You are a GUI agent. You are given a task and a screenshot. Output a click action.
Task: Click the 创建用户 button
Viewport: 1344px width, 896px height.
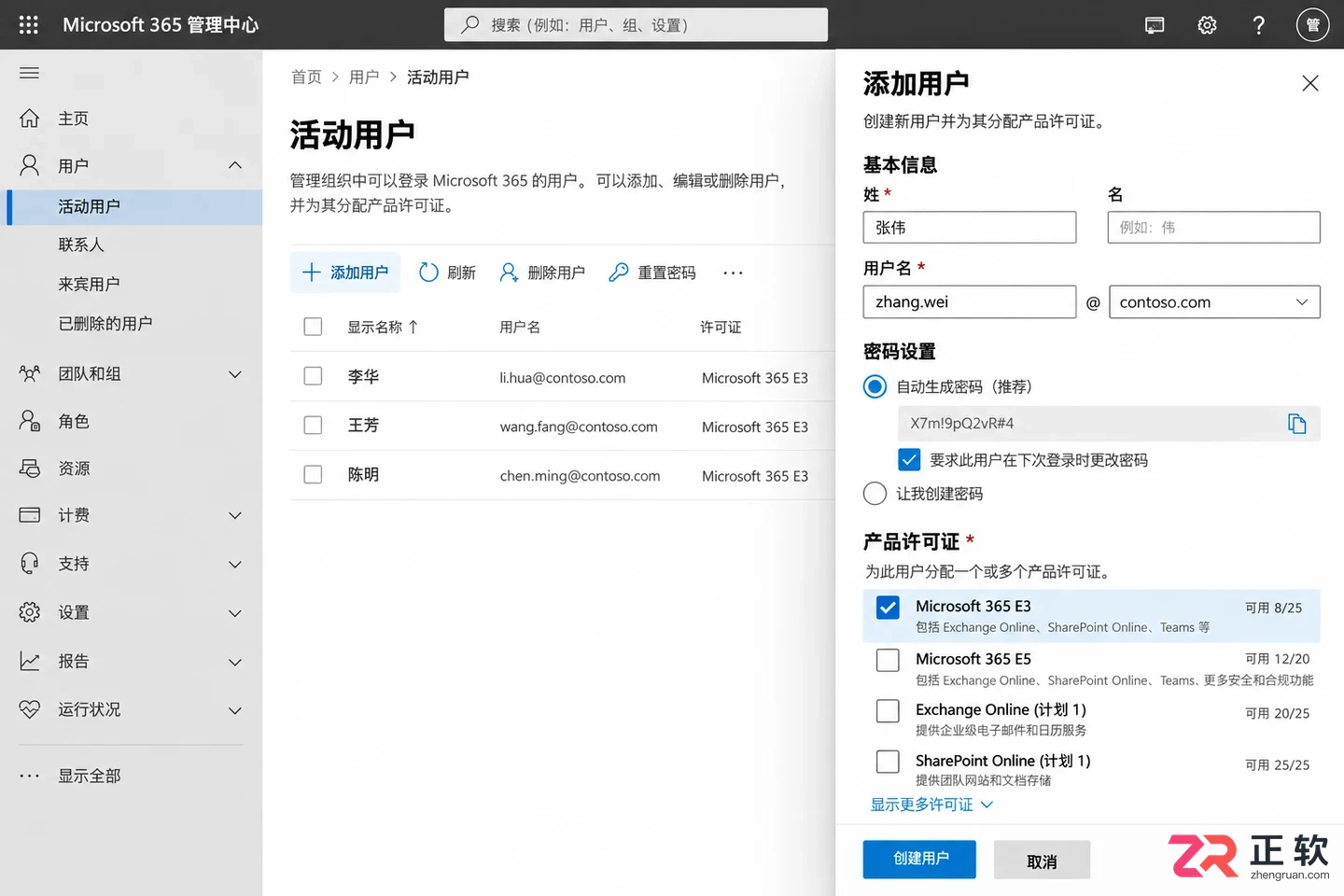pos(919,859)
